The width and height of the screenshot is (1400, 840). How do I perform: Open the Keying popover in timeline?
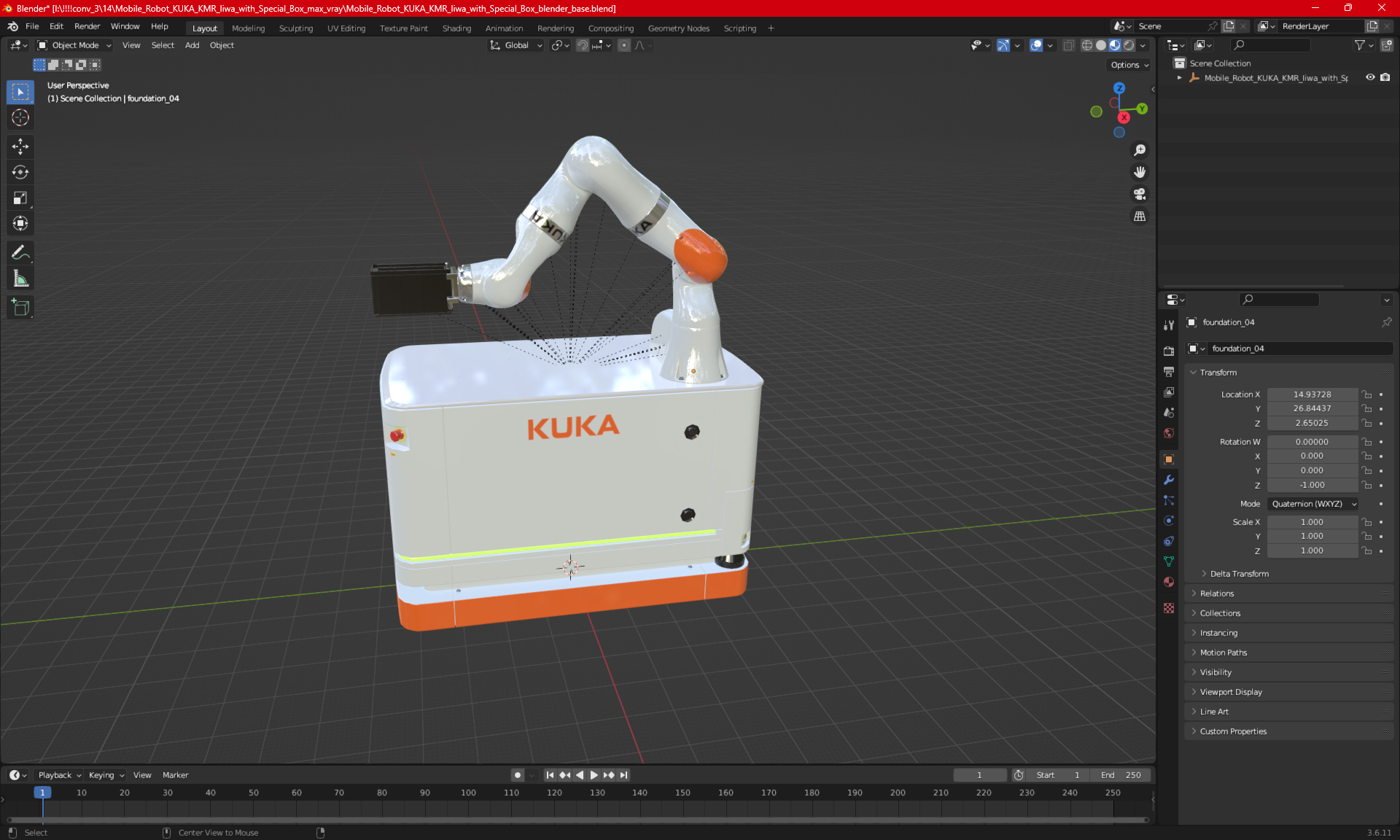tap(106, 775)
